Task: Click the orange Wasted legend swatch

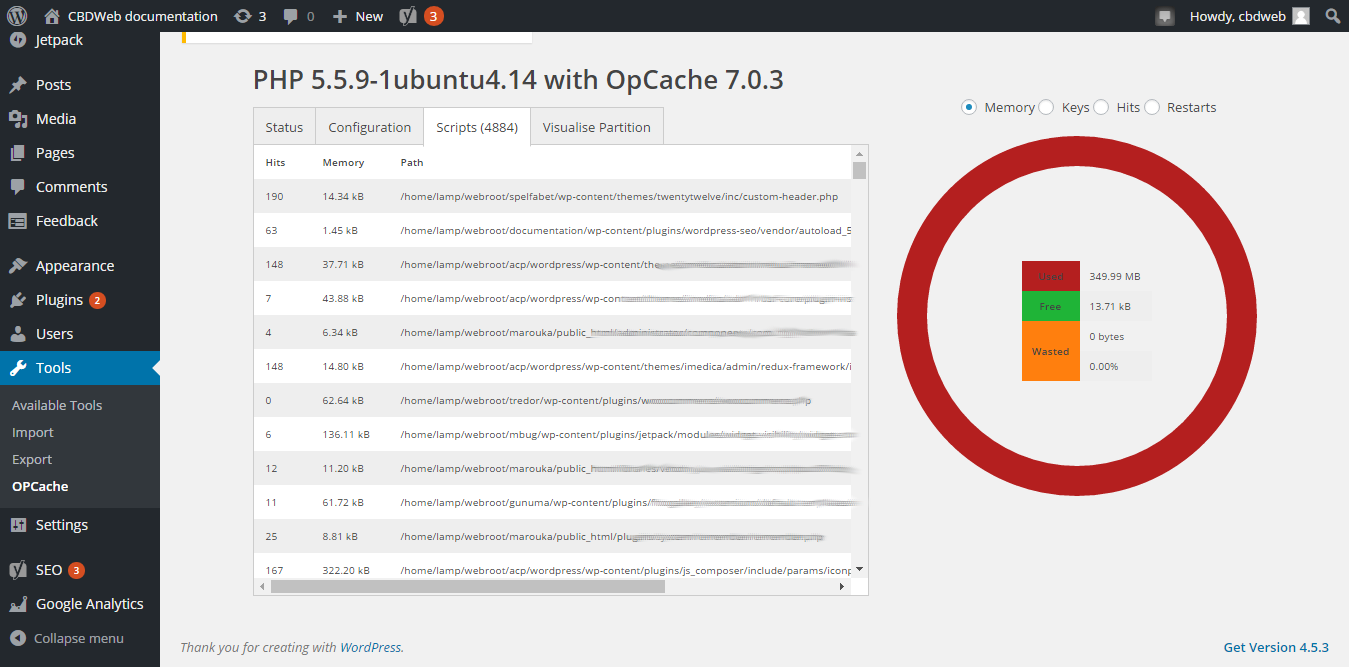Action: pos(1050,351)
